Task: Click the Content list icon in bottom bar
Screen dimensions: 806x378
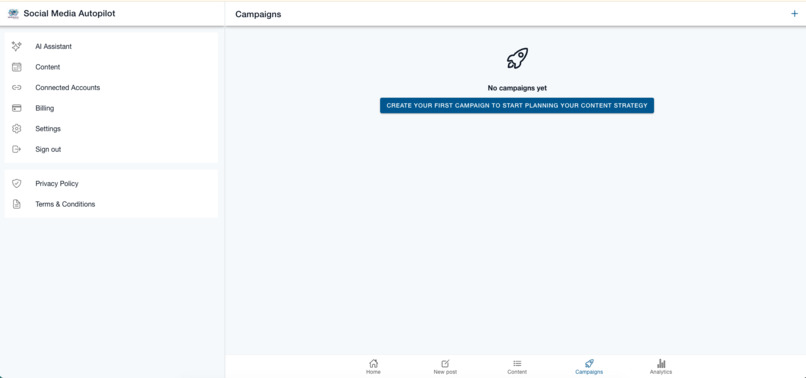Action: pos(517,364)
